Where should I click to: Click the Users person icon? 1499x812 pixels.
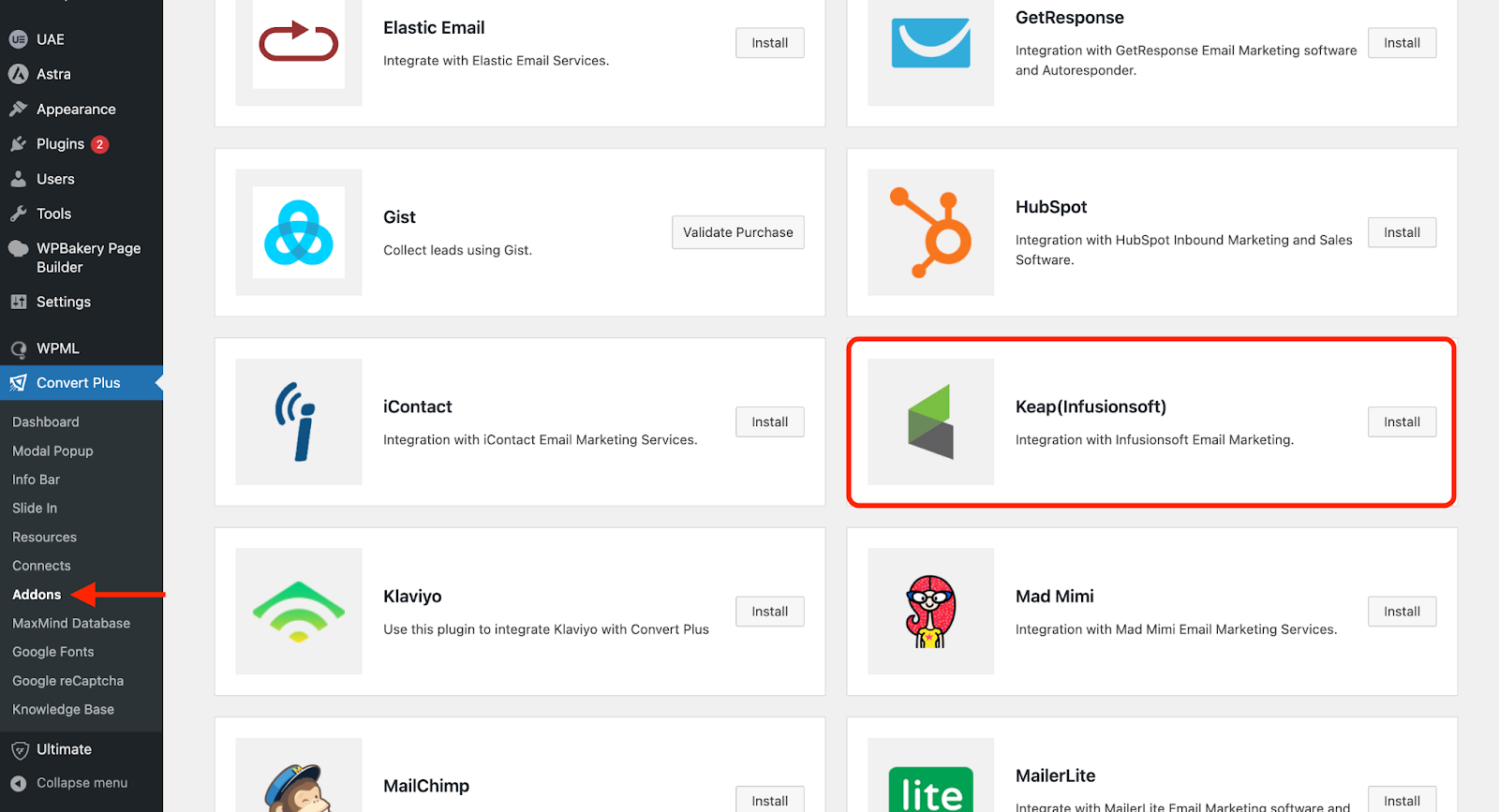pos(18,179)
